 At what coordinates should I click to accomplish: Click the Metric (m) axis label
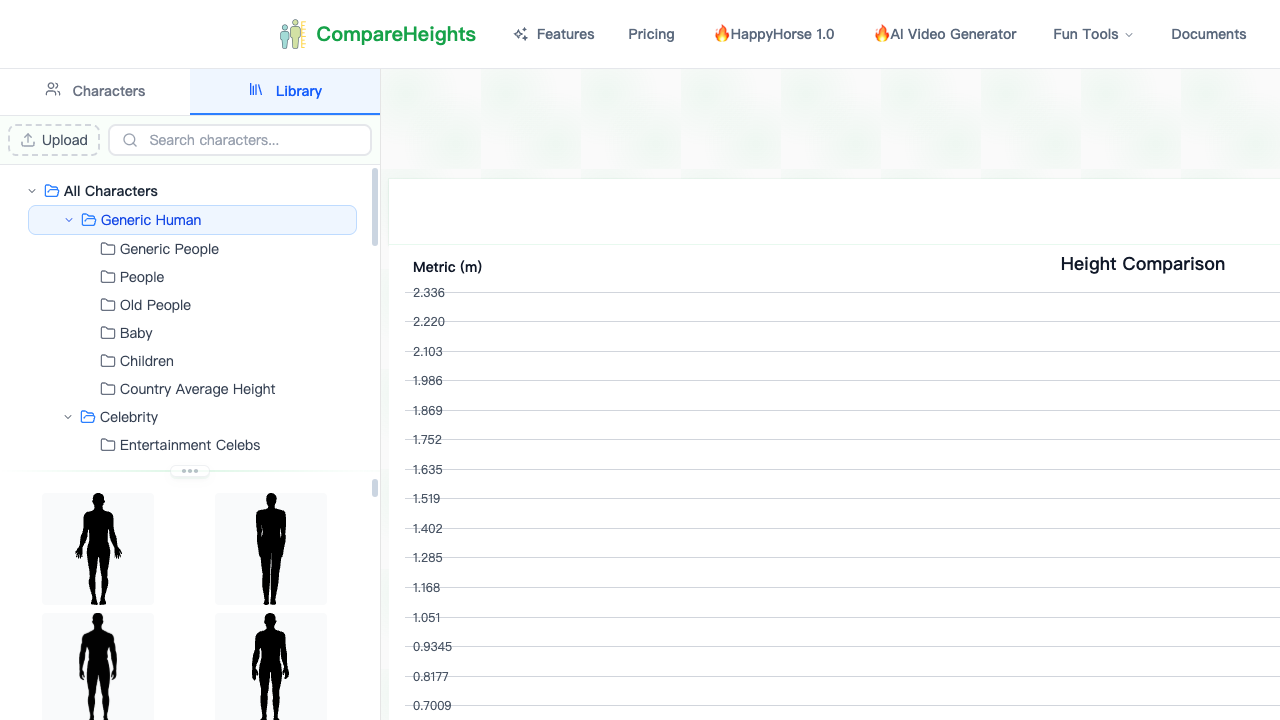point(447,267)
